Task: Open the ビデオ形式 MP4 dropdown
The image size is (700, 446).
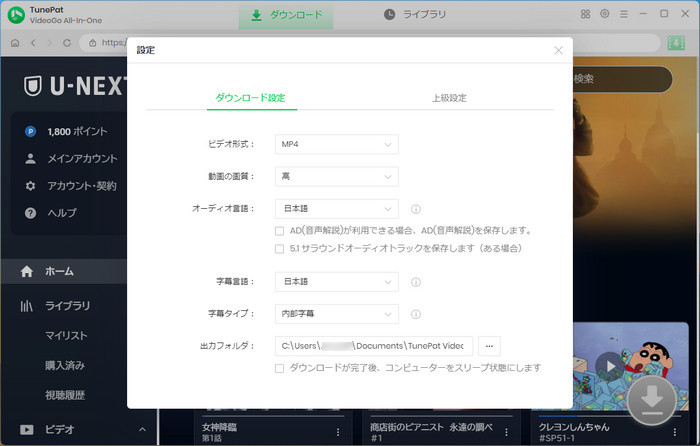Action: [337, 144]
